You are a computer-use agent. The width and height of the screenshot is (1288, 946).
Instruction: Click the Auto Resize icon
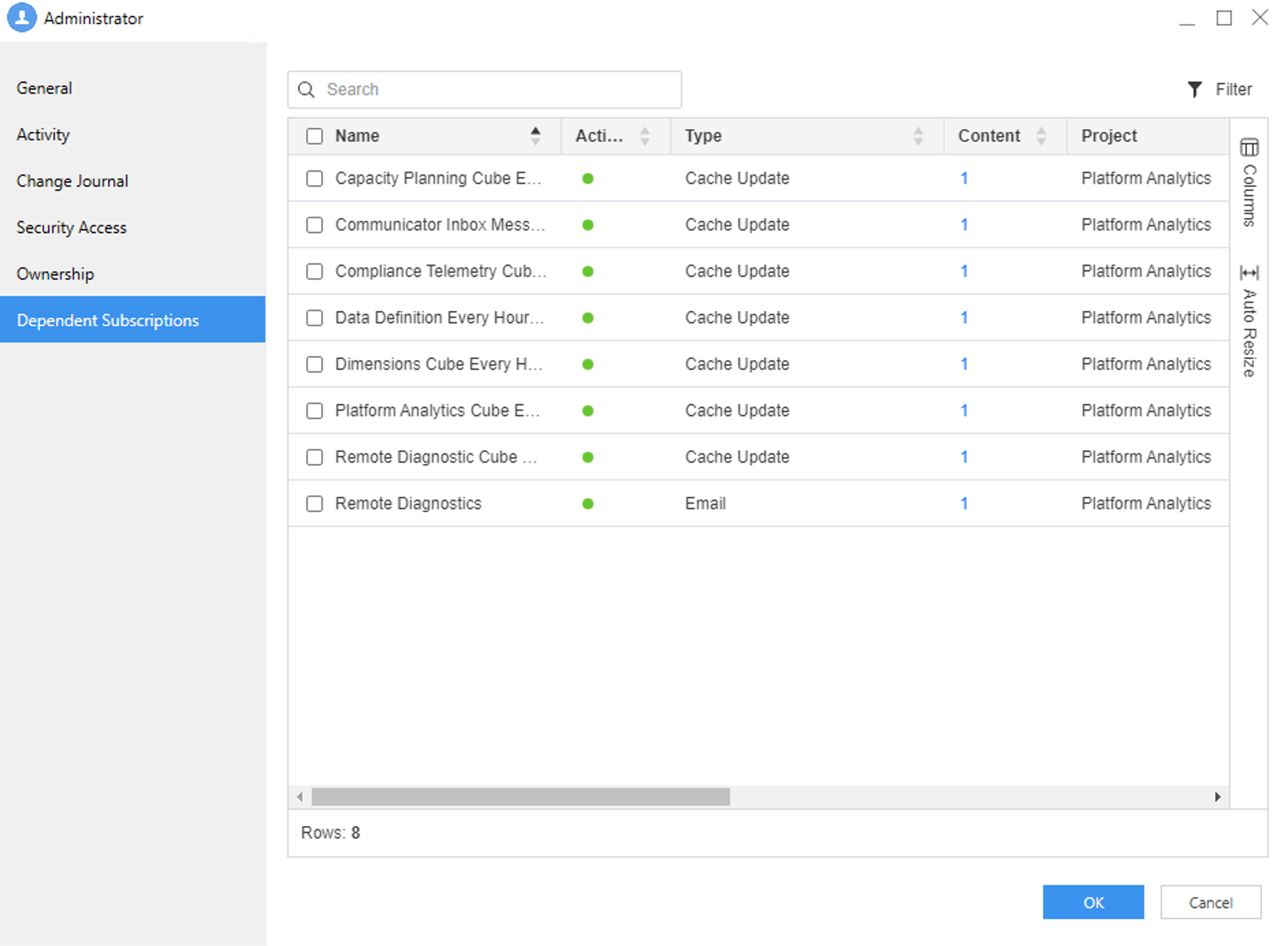1249,273
